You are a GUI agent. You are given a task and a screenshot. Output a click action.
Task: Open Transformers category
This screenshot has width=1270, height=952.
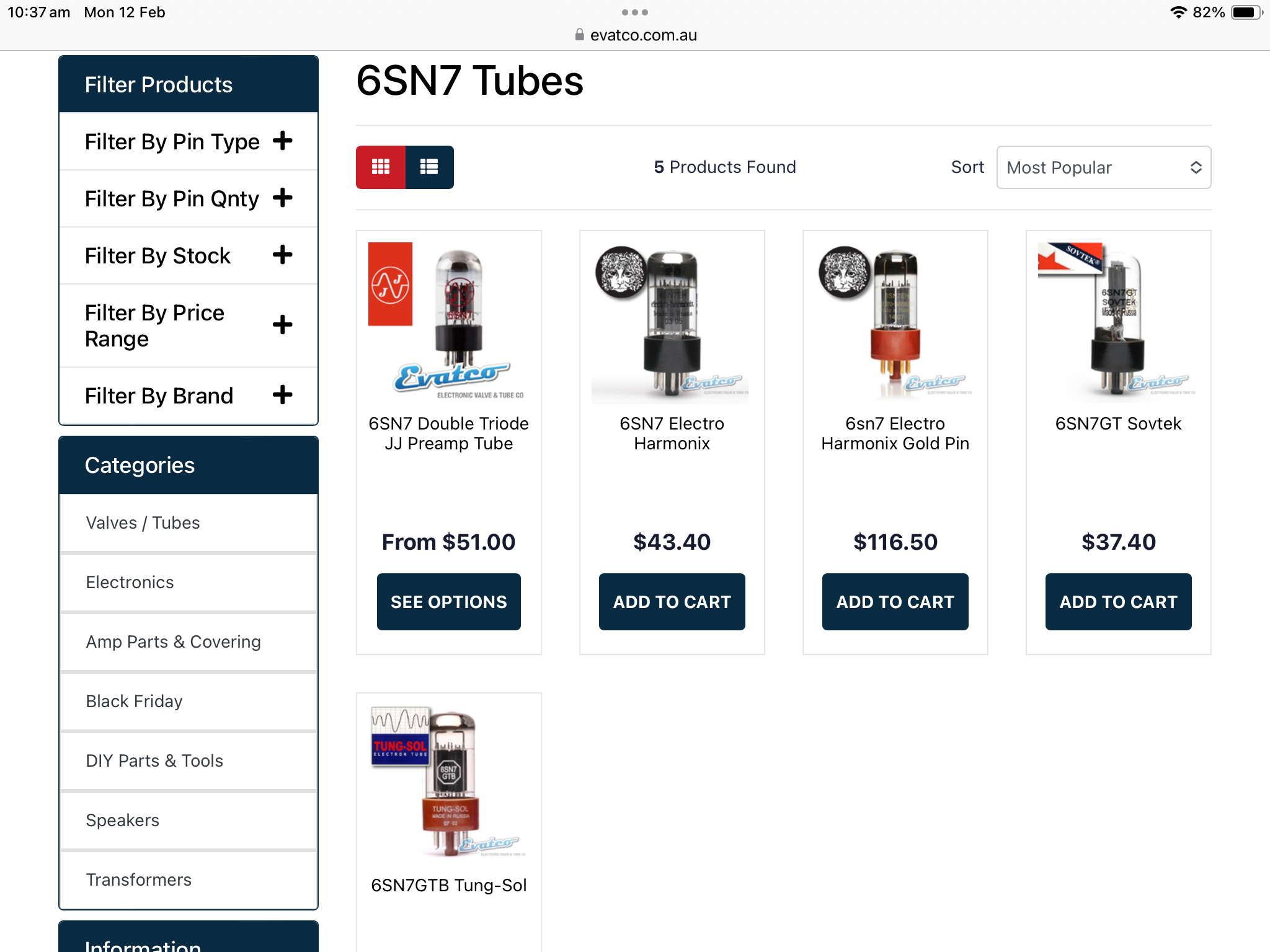[x=189, y=879]
